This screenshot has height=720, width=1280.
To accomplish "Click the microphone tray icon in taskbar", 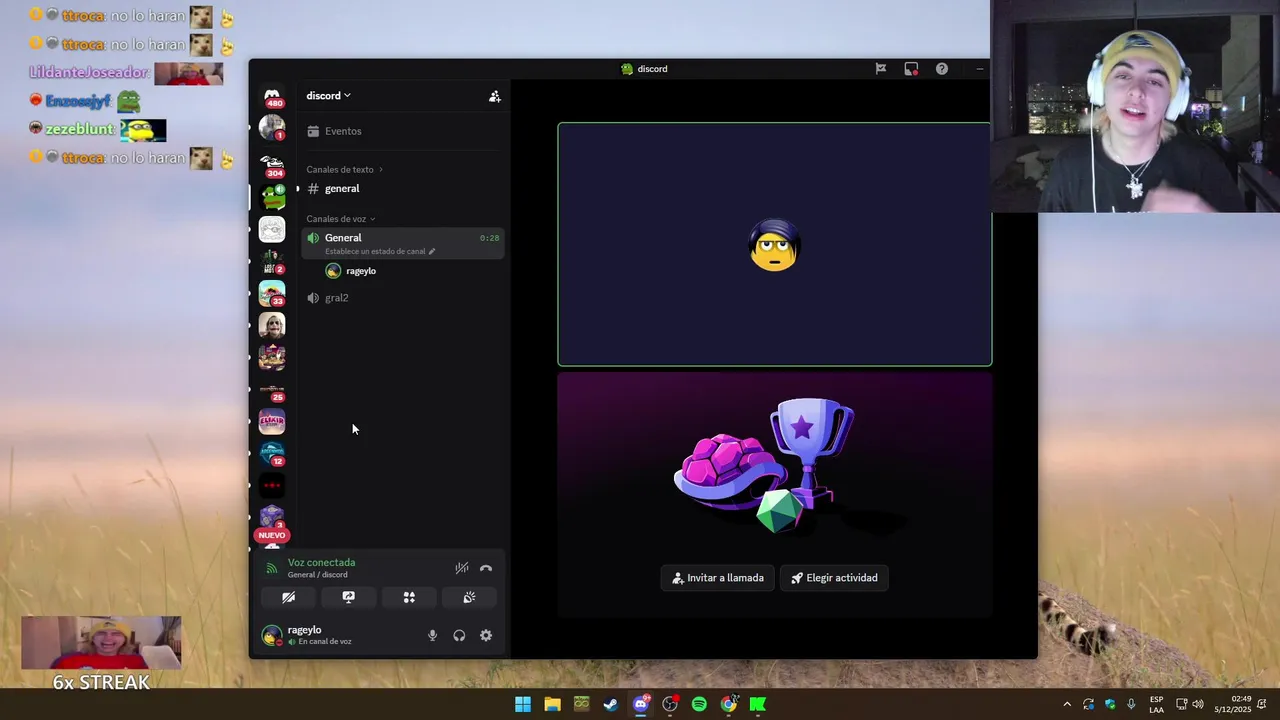I will (x=1131, y=704).
